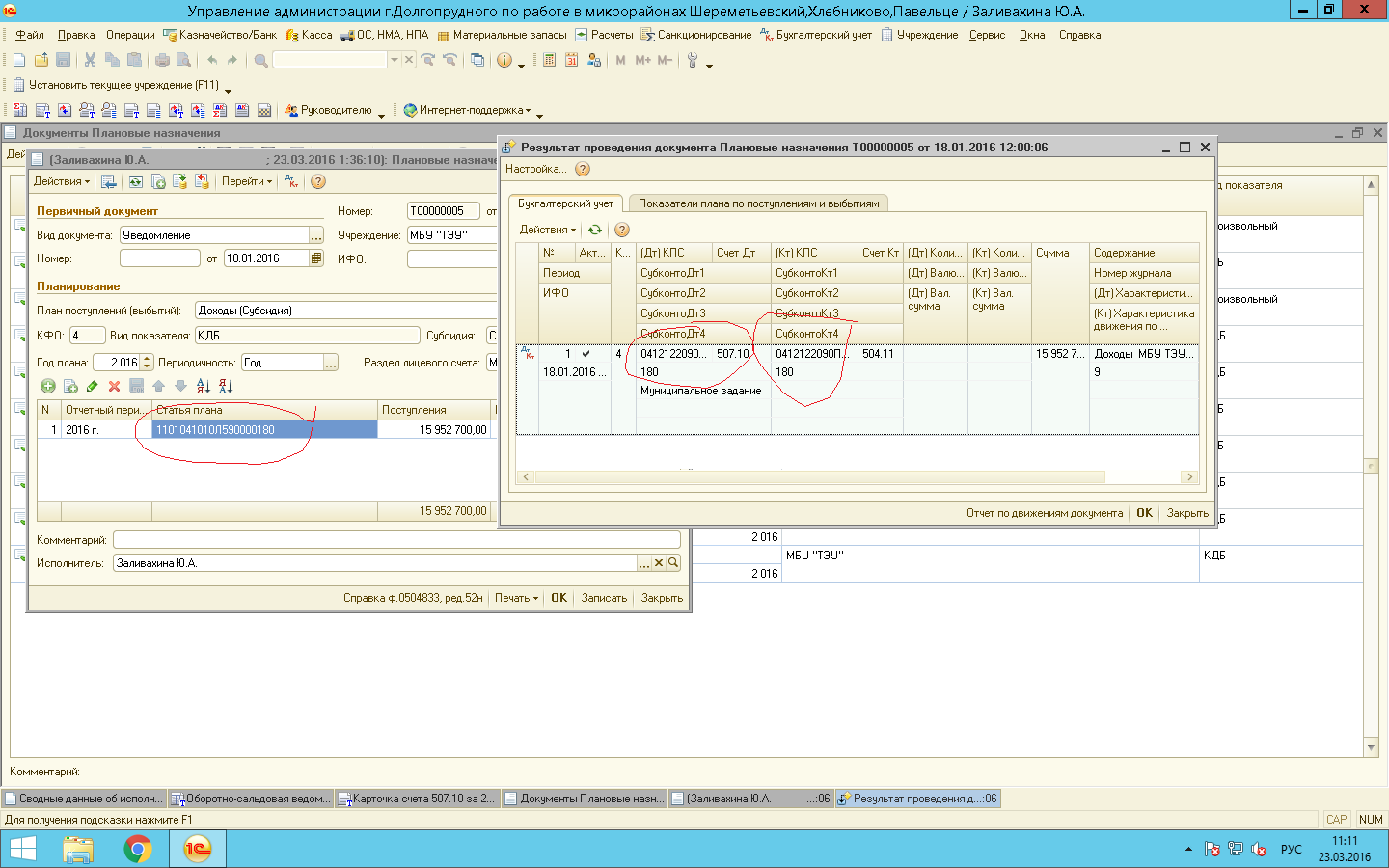This screenshot has height=868, width=1389.
Task: Click the Записать button
Action: coord(604,598)
